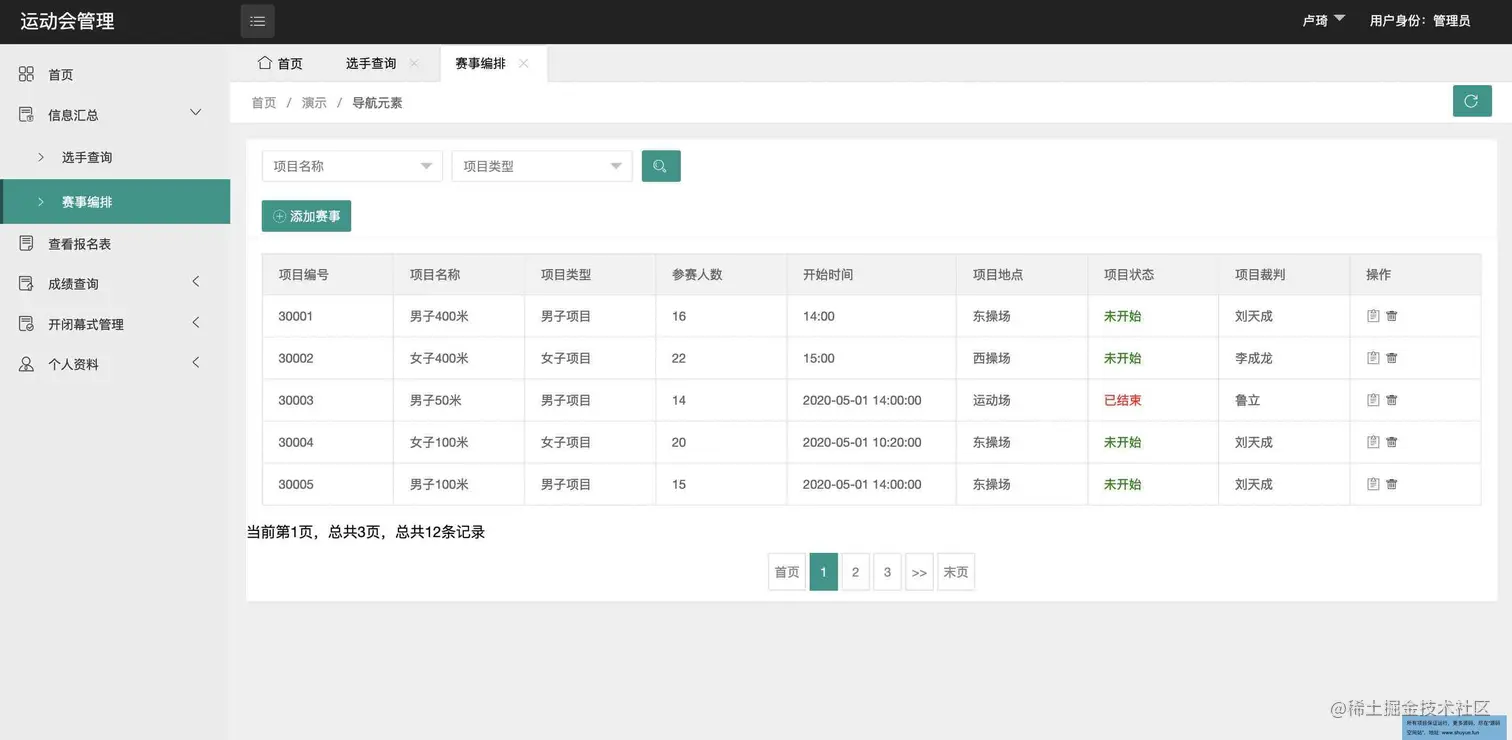The width and height of the screenshot is (1512, 740).
Task: Click the delete trash icon for row 30001
Action: (1392, 316)
